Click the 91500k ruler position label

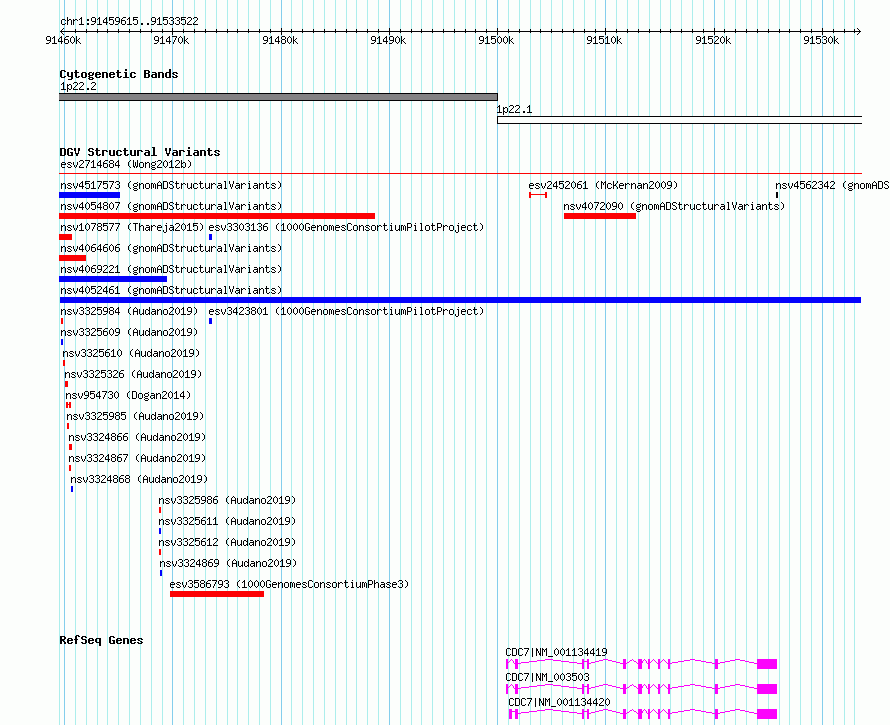coord(496,40)
